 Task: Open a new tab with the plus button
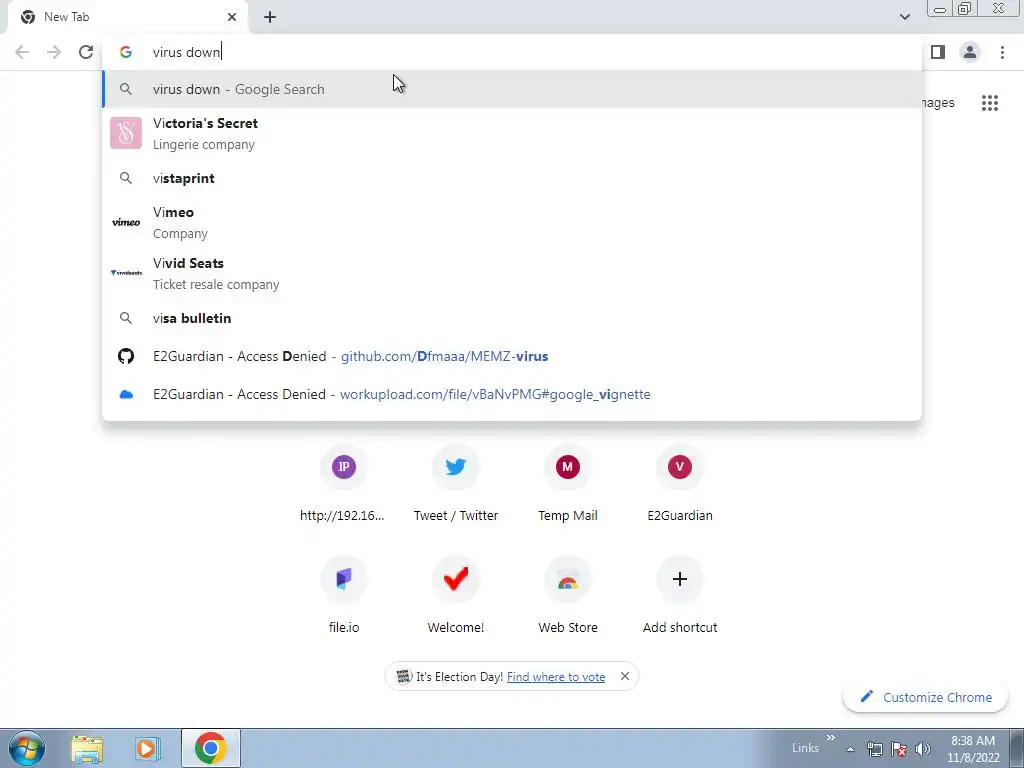[270, 18]
